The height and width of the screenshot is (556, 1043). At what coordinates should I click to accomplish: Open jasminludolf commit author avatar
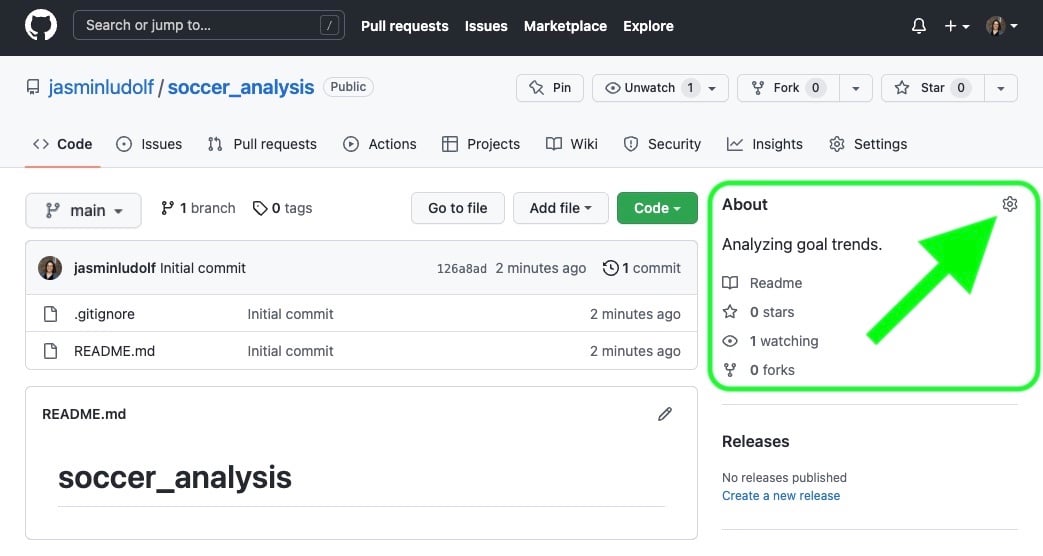(x=50, y=267)
